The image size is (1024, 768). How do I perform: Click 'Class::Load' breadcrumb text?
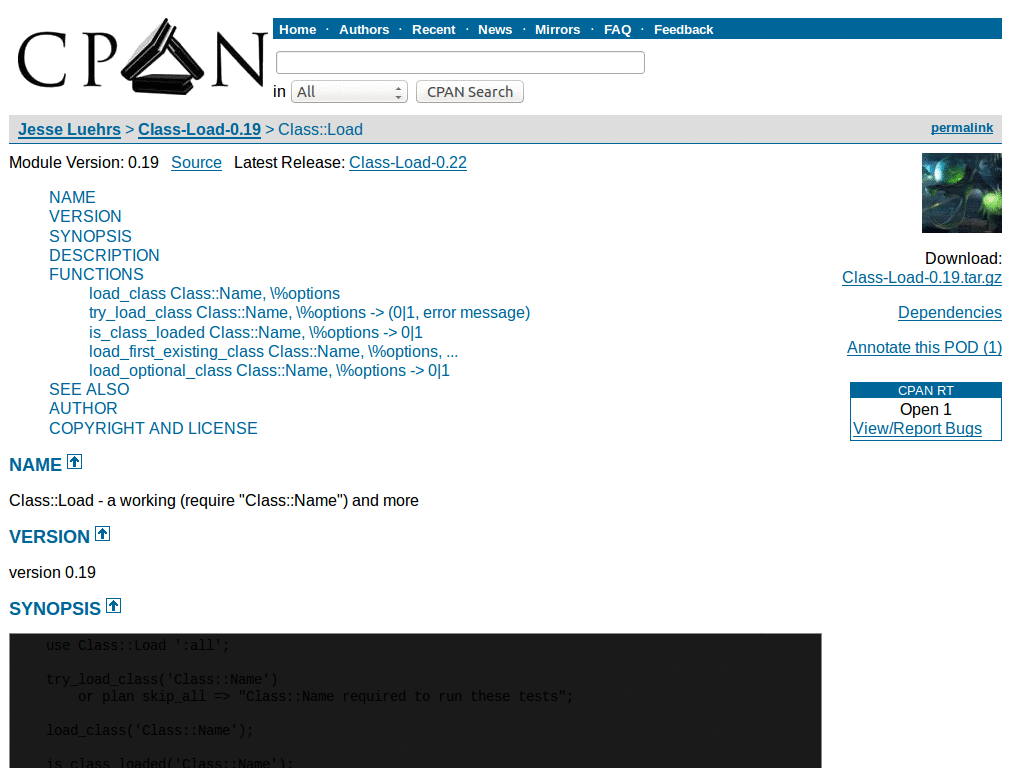pyautogui.click(x=320, y=129)
